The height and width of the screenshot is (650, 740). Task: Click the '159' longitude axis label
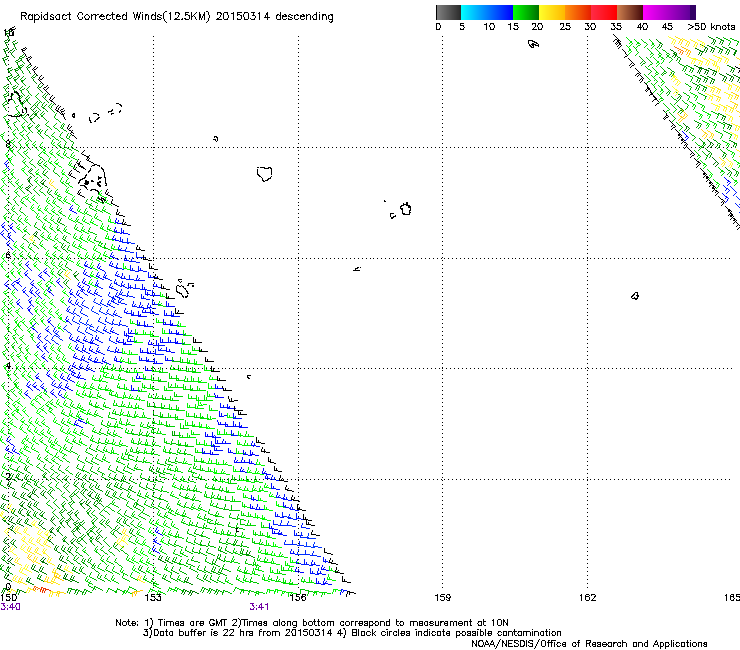click(x=443, y=598)
